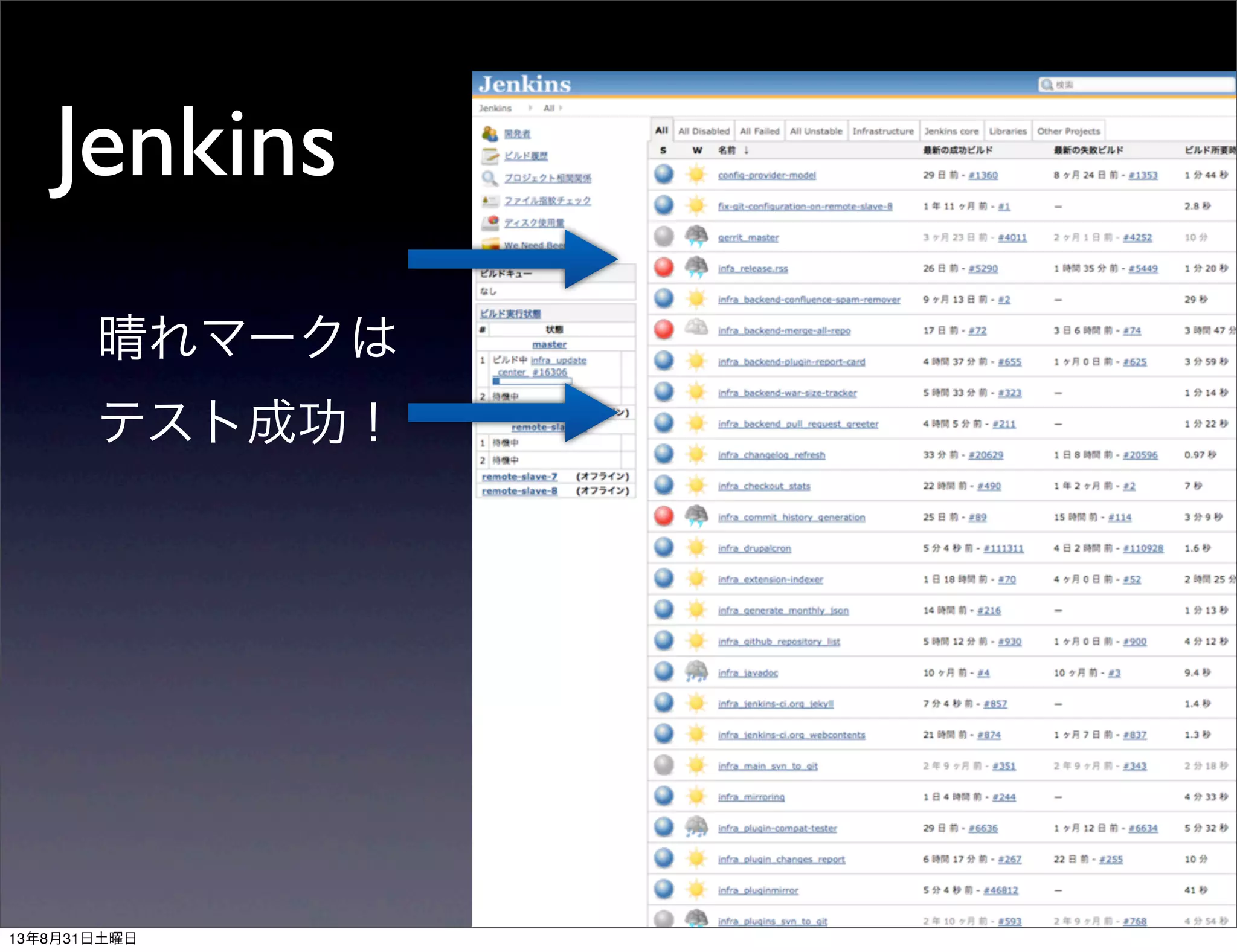Click the project relationship magnifier icon

tap(490, 178)
